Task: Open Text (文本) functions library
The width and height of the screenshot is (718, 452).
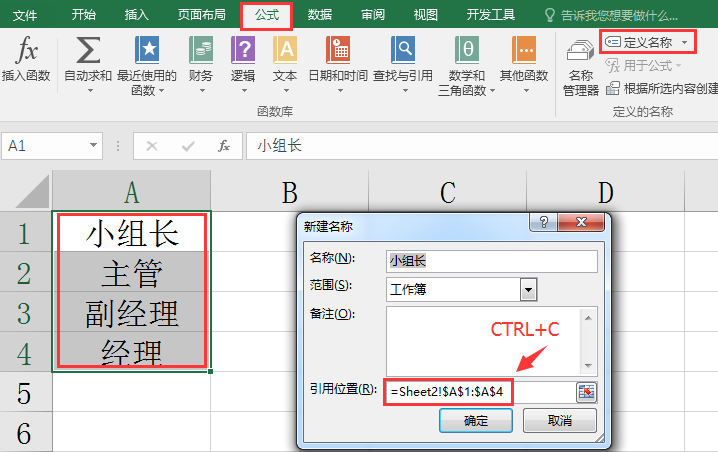Action: [x=285, y=64]
